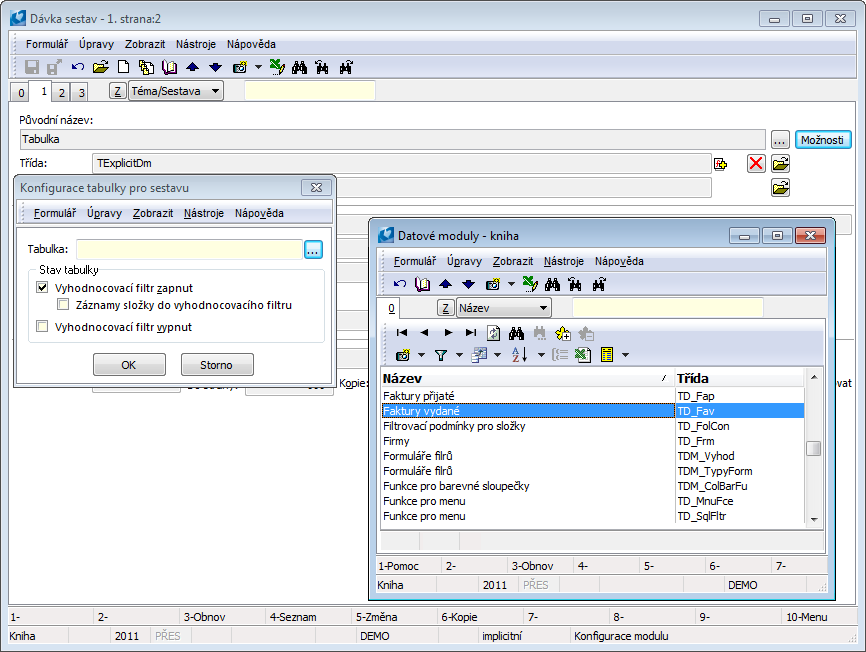
Task: Open the Téma/Sestava dropdown
Action: click(x=216, y=91)
